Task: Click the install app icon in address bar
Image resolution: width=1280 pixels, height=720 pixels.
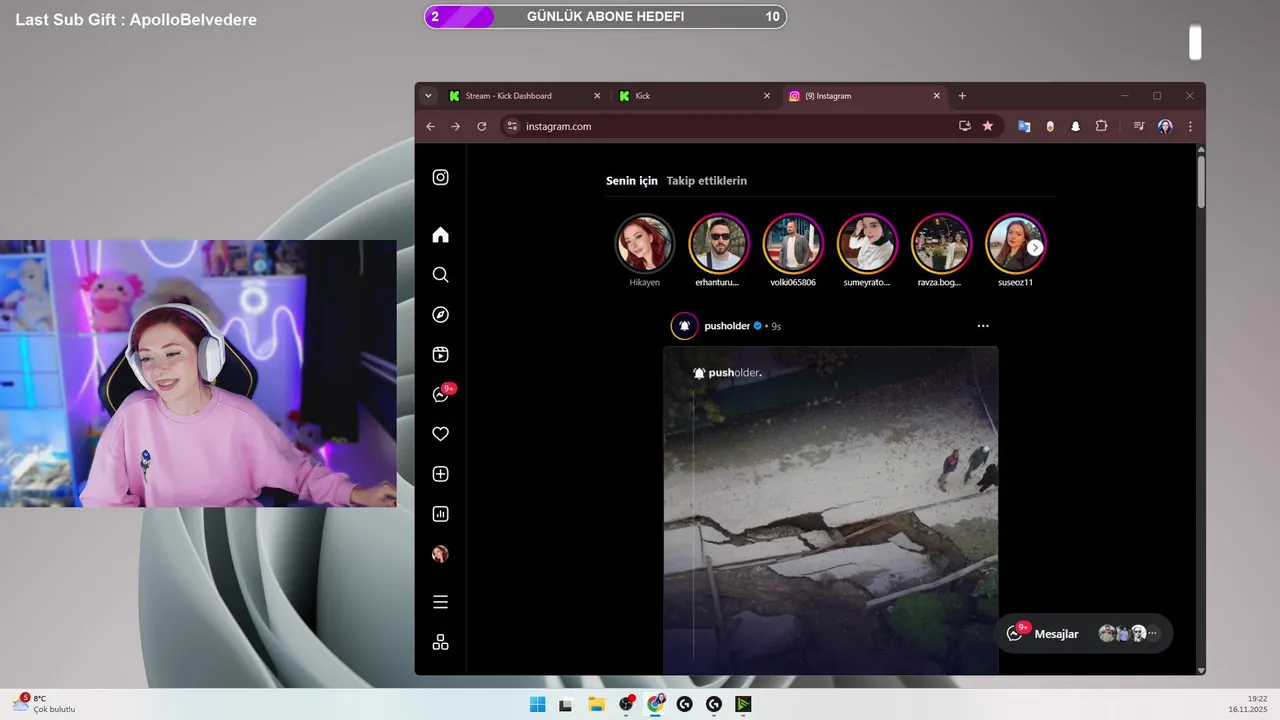Action: (964, 126)
